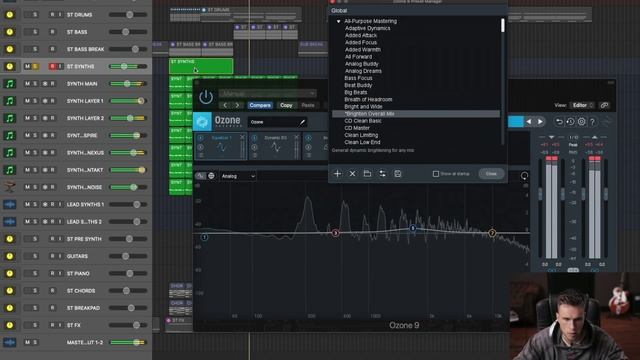The image size is (640, 360).
Task: Click the ST DRUMS track volume slider
Action: coord(128,15)
